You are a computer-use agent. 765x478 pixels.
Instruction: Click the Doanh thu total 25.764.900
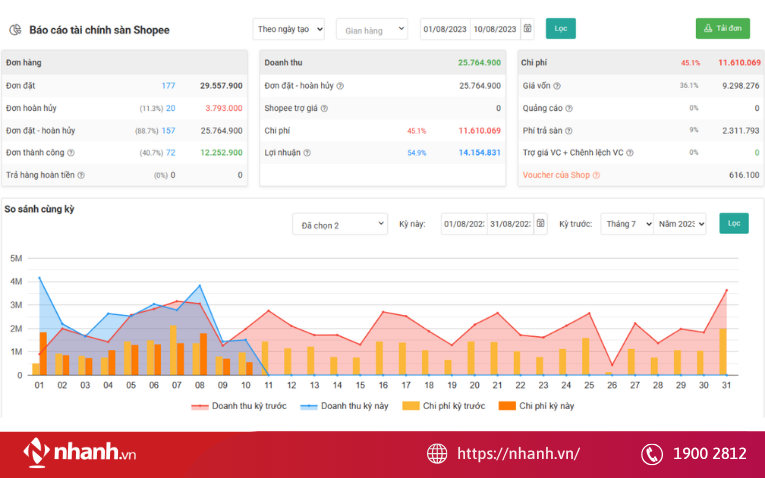pyautogui.click(x=479, y=62)
